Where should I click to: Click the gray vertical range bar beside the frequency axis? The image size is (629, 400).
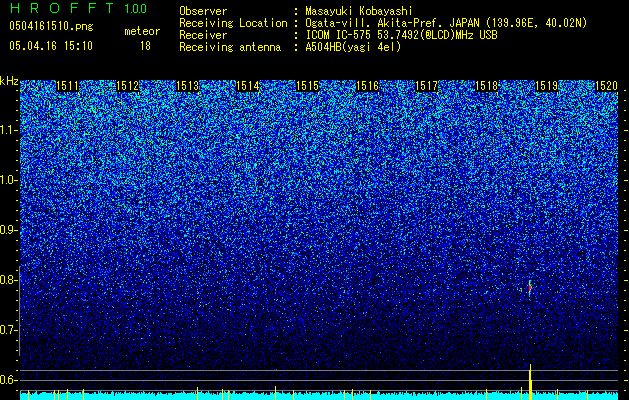tap(19, 311)
